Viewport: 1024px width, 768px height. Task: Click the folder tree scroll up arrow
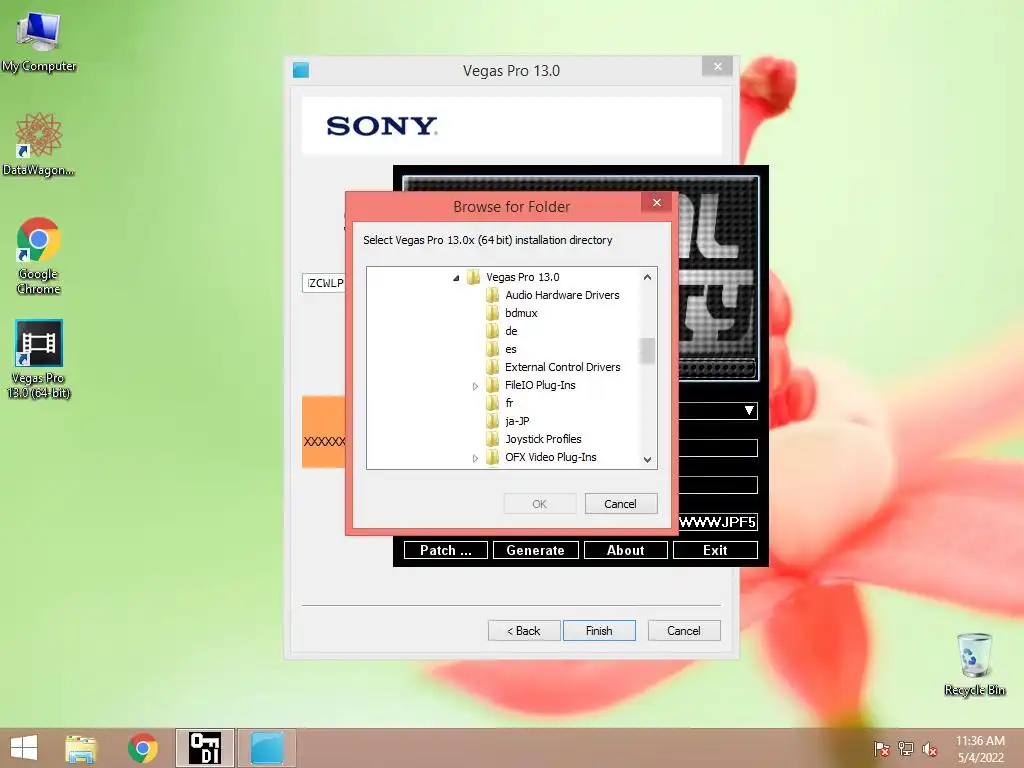click(647, 277)
